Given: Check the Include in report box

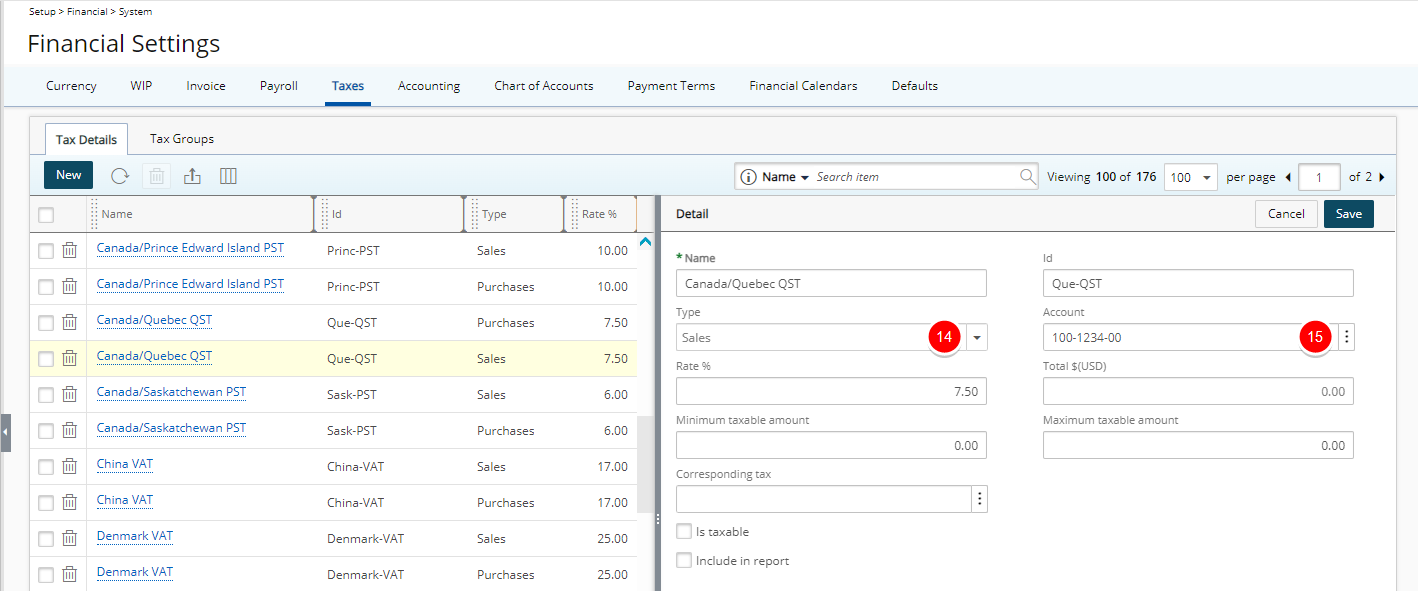Looking at the screenshot, I should [x=684, y=561].
